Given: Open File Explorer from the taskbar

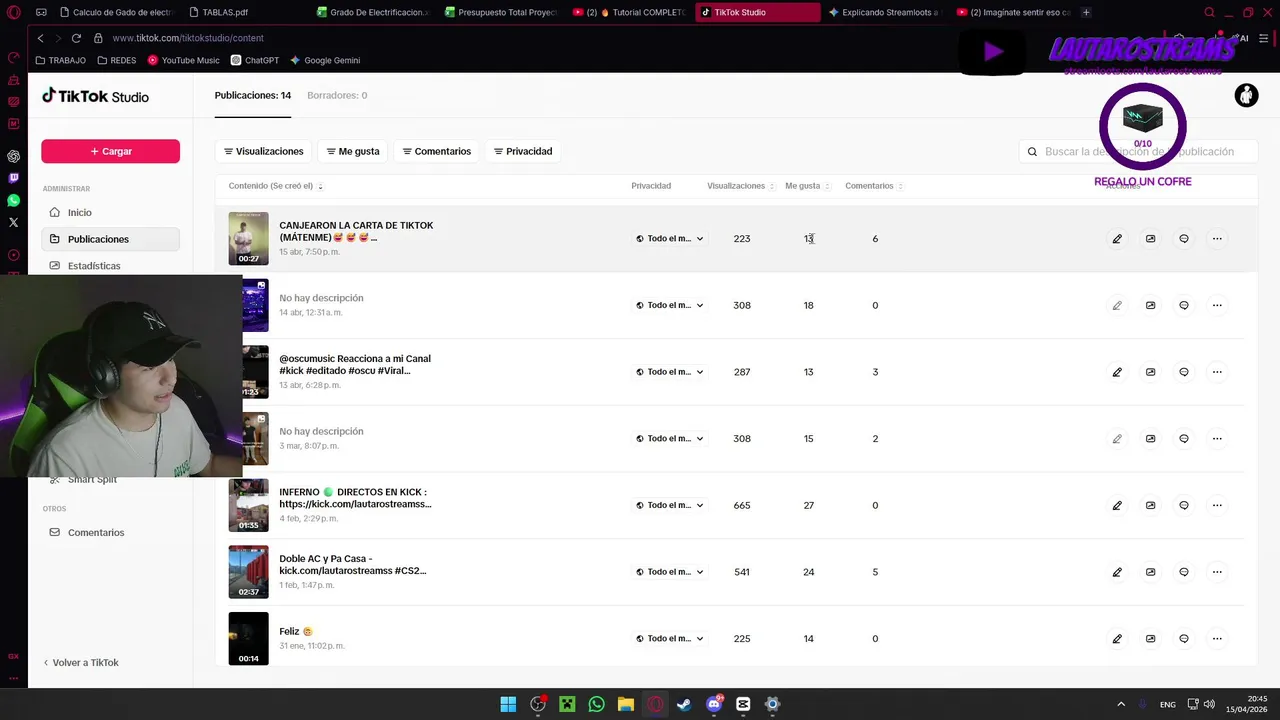Looking at the screenshot, I should coord(626,704).
